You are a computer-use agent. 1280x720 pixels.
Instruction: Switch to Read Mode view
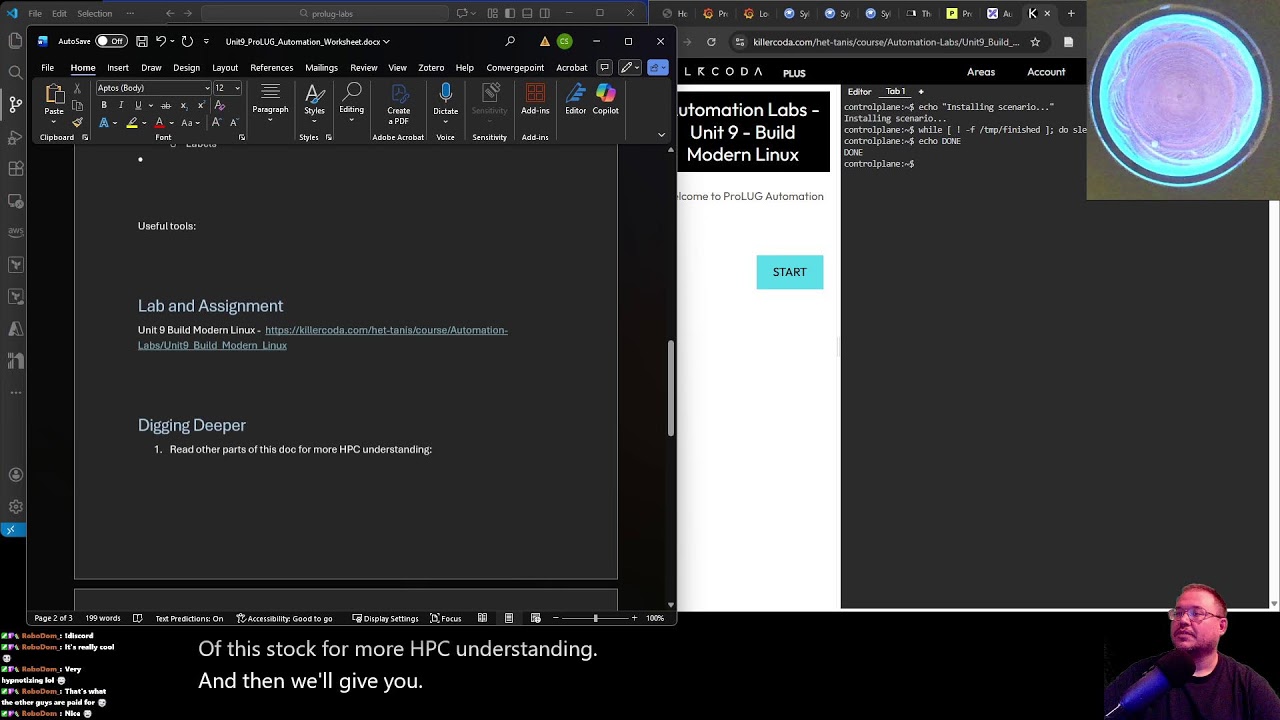(482, 618)
